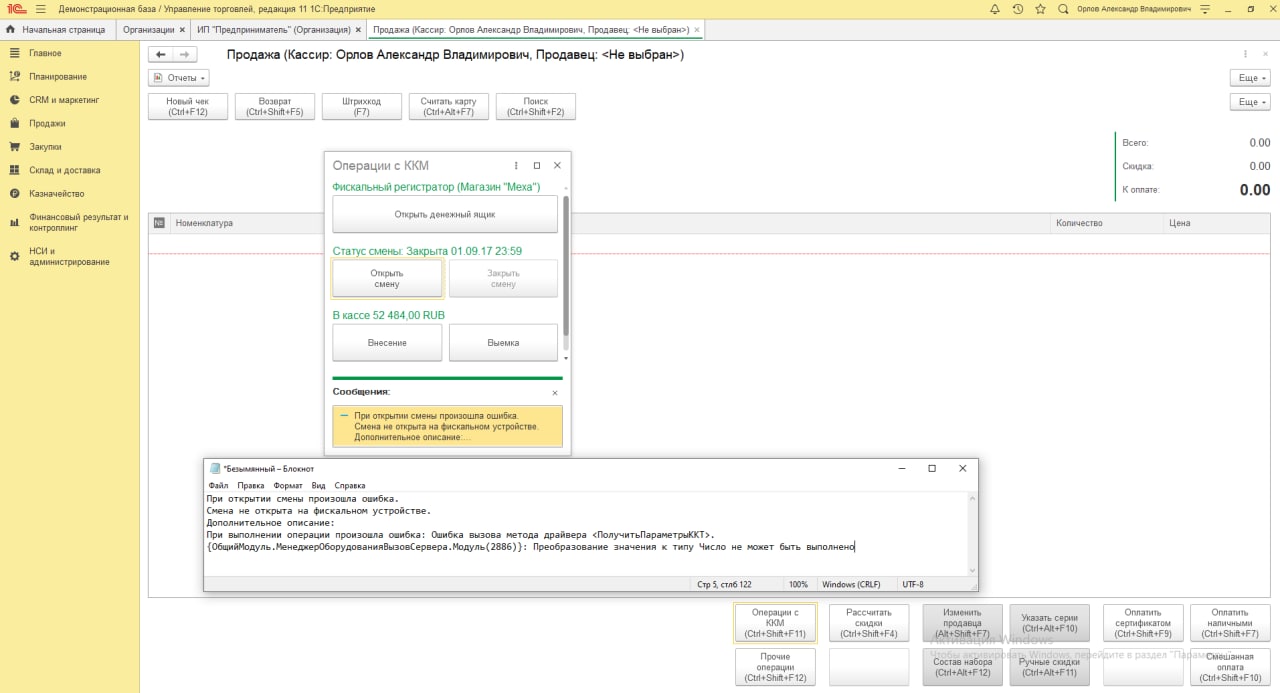Click Открыть денежный ящик button
The height and width of the screenshot is (693, 1280).
click(445, 214)
